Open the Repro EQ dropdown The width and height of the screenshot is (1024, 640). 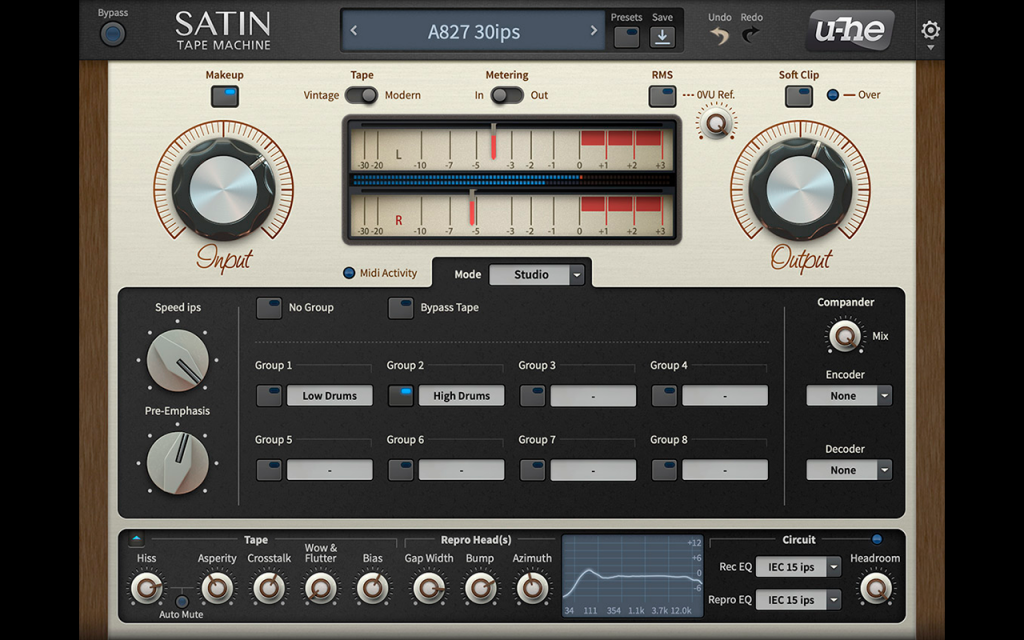(x=798, y=600)
